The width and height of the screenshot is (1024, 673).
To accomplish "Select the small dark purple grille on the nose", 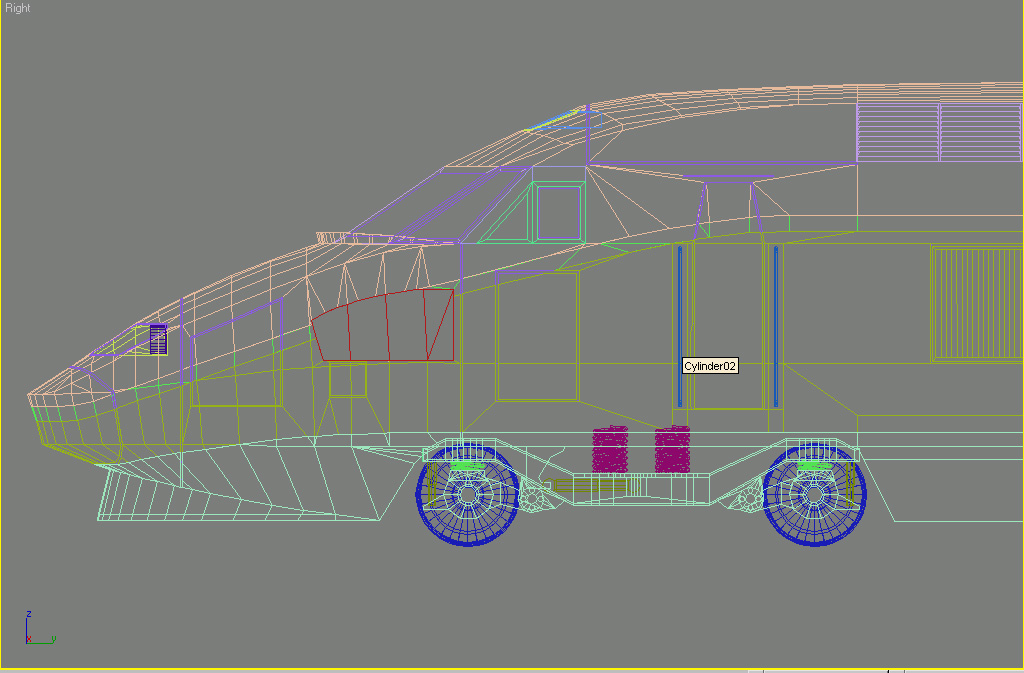I will [158, 339].
